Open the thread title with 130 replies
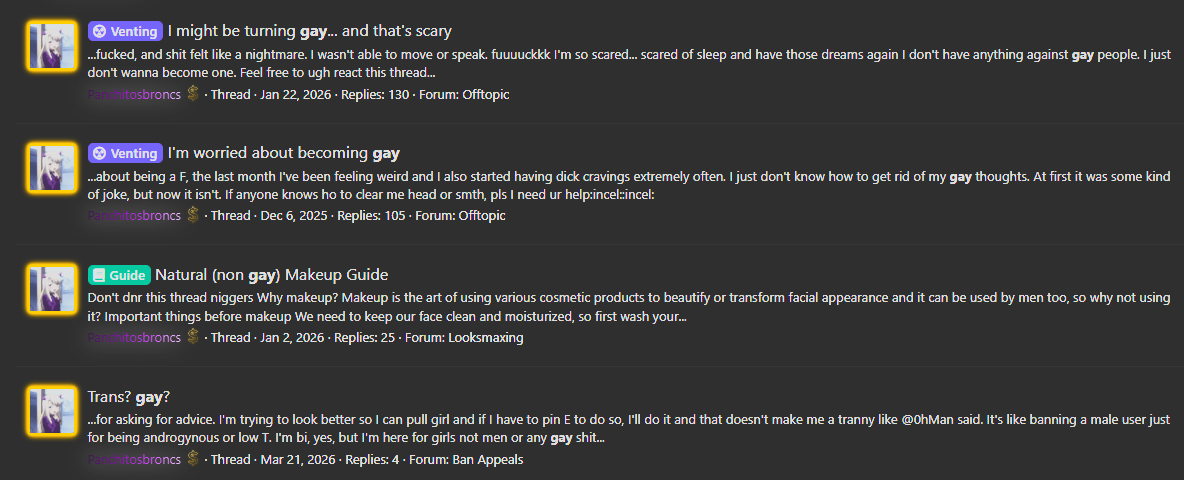The width and height of the screenshot is (1184, 480). pos(309,31)
